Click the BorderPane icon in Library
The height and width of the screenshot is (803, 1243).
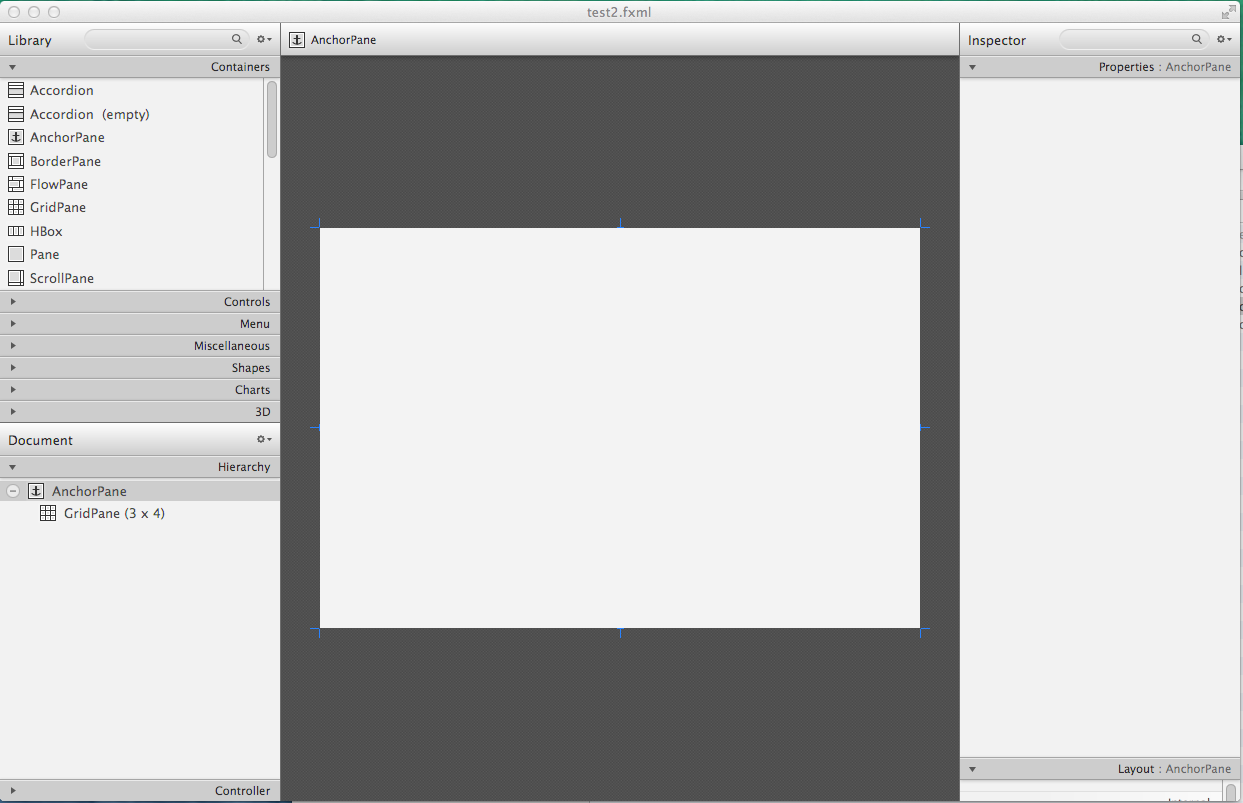point(16,161)
